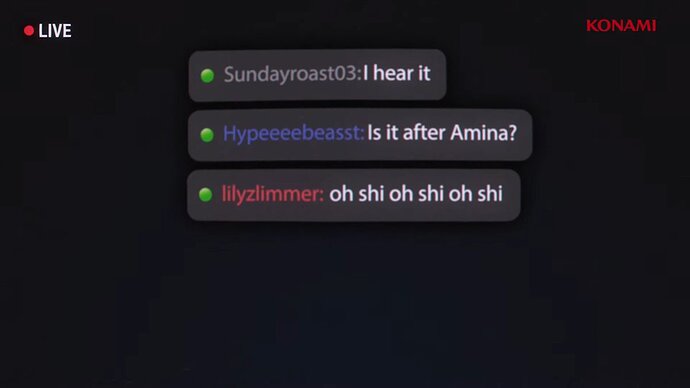Click the "03" digits in Sundayroast03
This screenshot has width=690, height=388.
pyautogui.click(x=345, y=73)
